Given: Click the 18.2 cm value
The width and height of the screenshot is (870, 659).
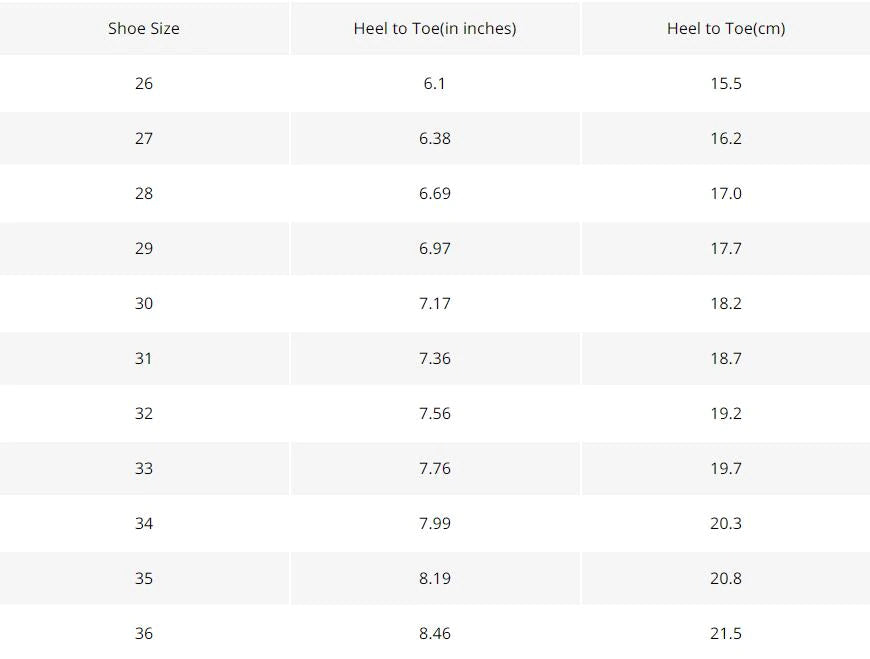Looking at the screenshot, I should [x=726, y=303].
